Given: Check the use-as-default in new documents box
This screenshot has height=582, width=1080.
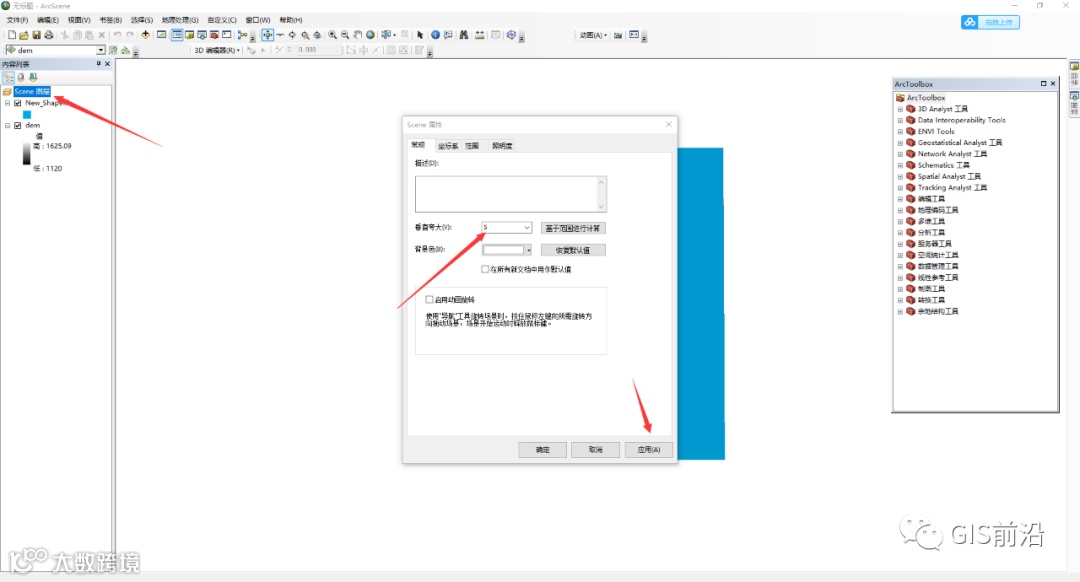Looking at the screenshot, I should pyautogui.click(x=485, y=269).
